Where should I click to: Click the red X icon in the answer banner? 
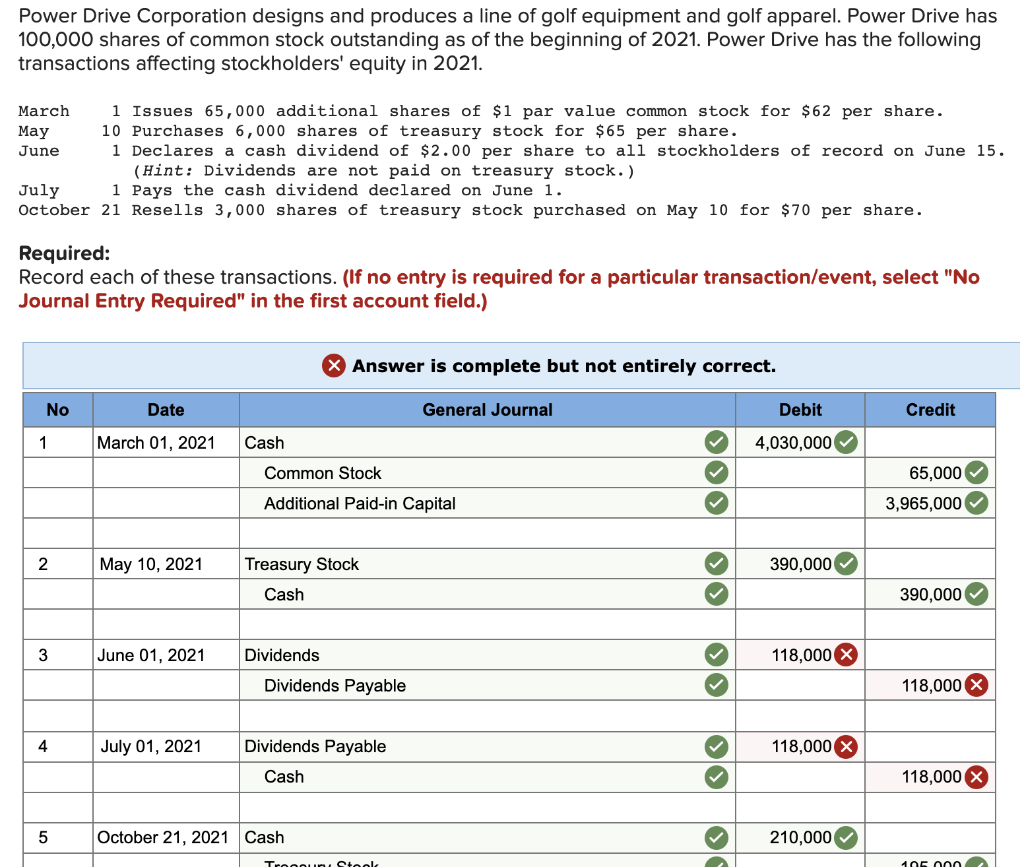click(334, 366)
